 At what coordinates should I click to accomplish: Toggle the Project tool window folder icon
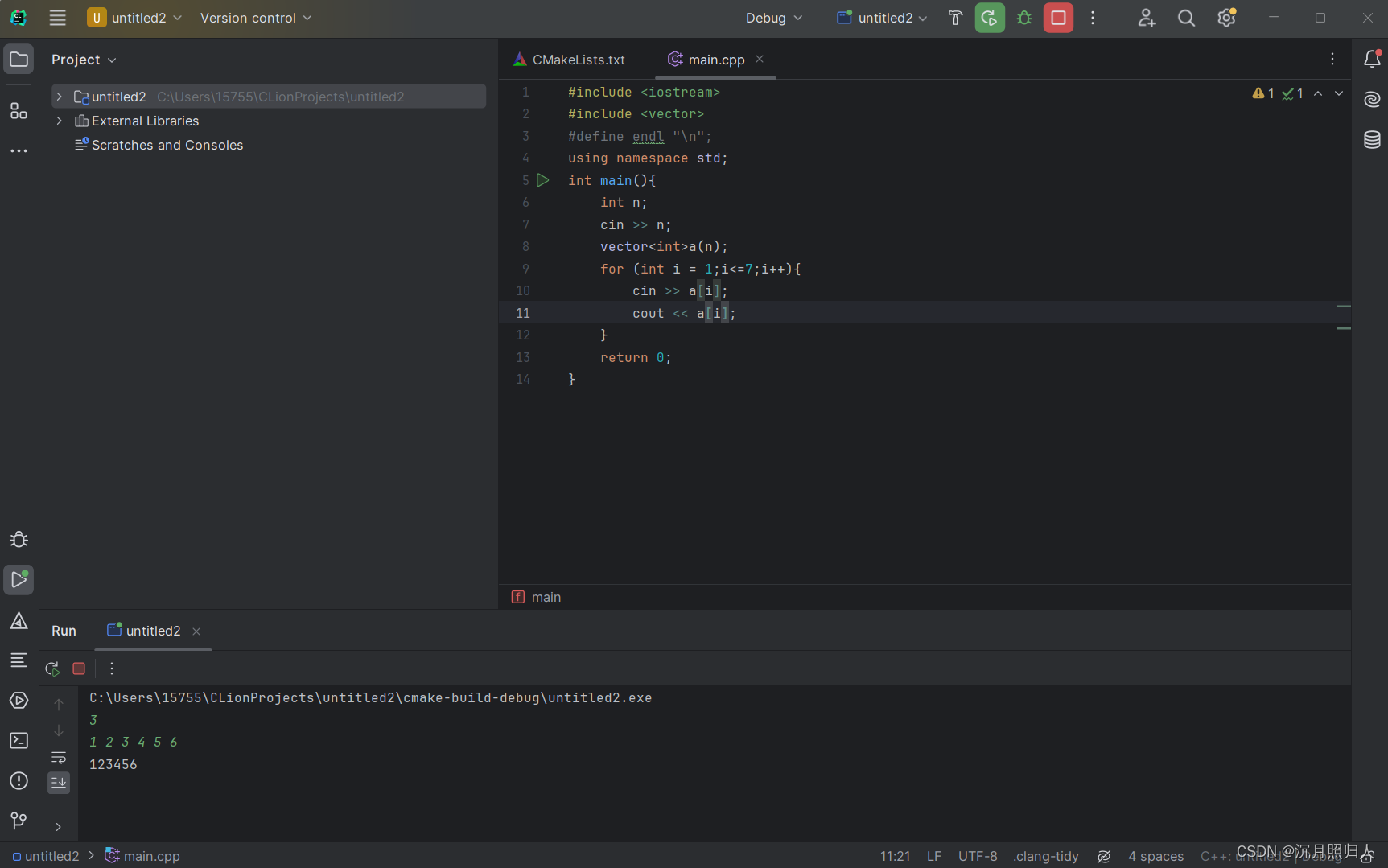(x=19, y=60)
